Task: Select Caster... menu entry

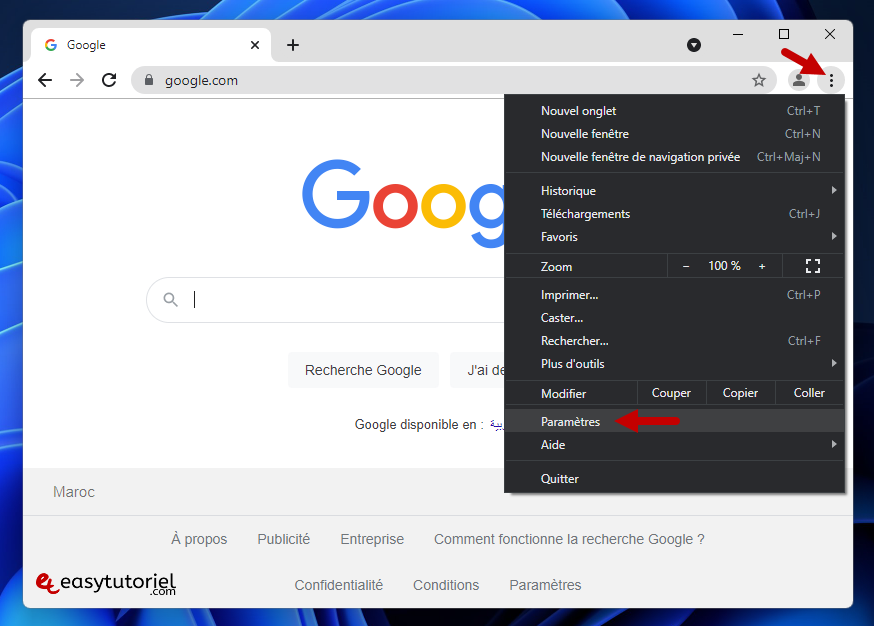Action: (x=674, y=318)
